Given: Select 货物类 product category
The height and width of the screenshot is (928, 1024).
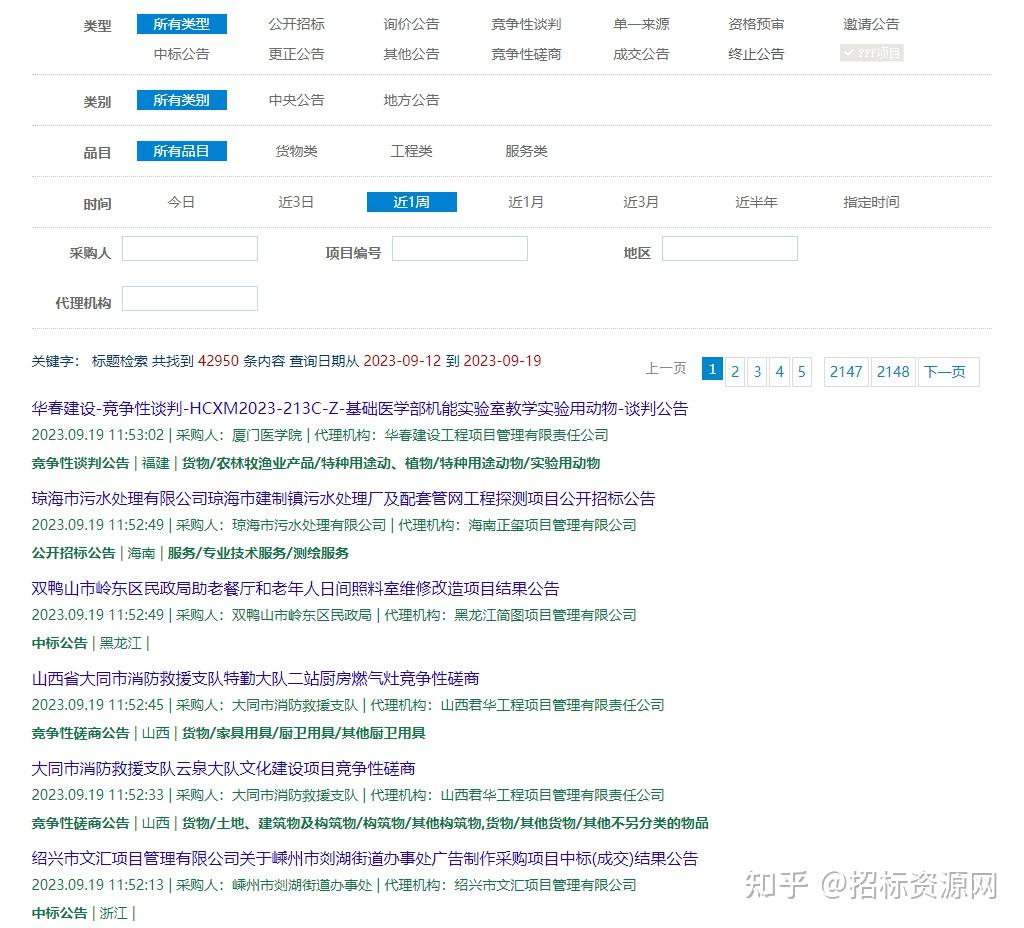Looking at the screenshot, I should click(x=298, y=151).
